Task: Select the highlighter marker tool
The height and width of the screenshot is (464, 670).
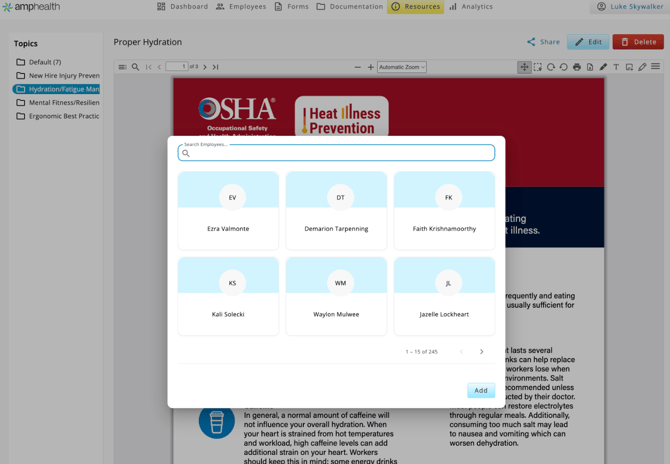Action: click(603, 67)
